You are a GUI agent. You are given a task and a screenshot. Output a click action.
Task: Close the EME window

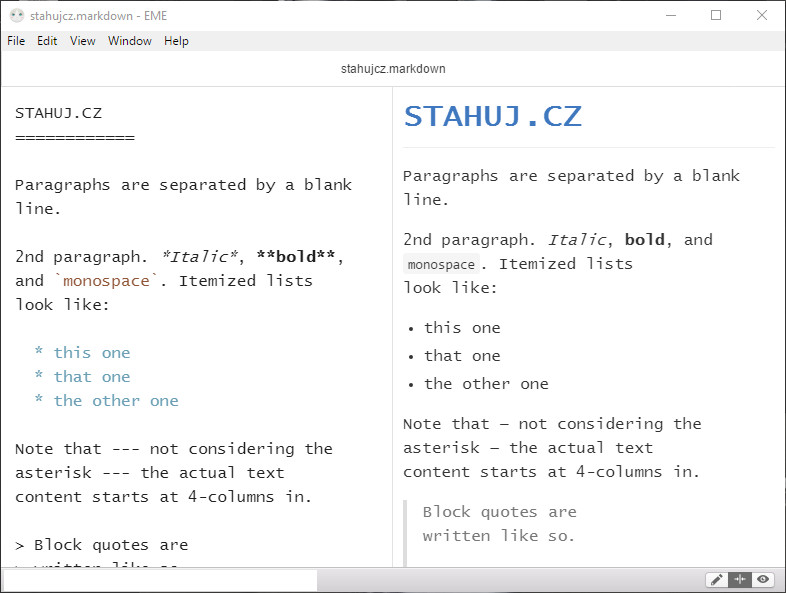click(762, 16)
